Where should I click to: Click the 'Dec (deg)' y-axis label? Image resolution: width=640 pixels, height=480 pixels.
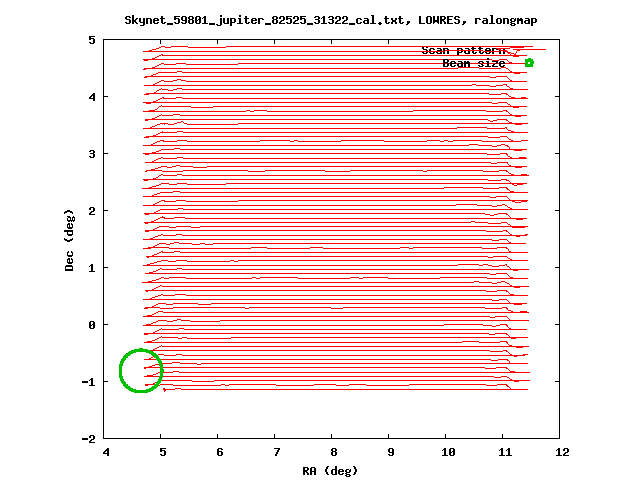tap(69, 240)
